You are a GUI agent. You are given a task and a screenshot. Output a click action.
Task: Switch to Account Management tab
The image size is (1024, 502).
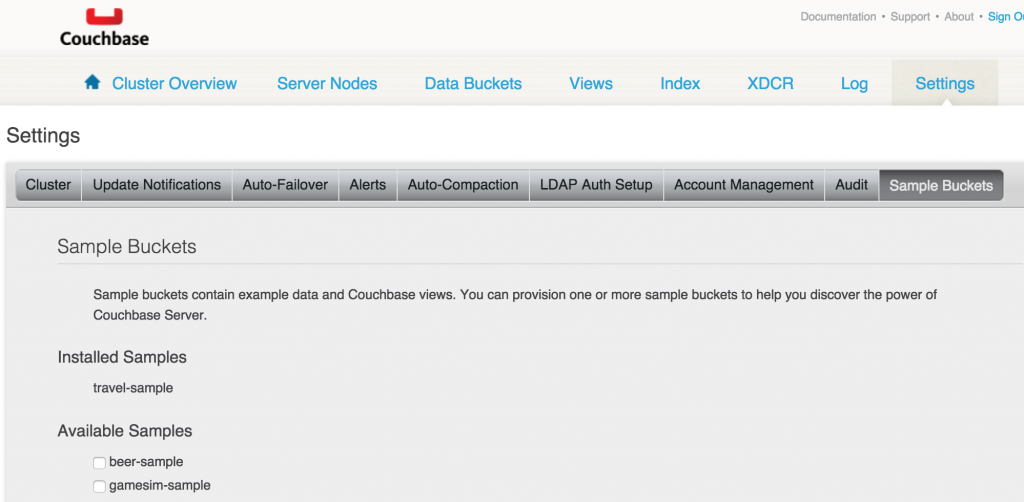click(744, 185)
